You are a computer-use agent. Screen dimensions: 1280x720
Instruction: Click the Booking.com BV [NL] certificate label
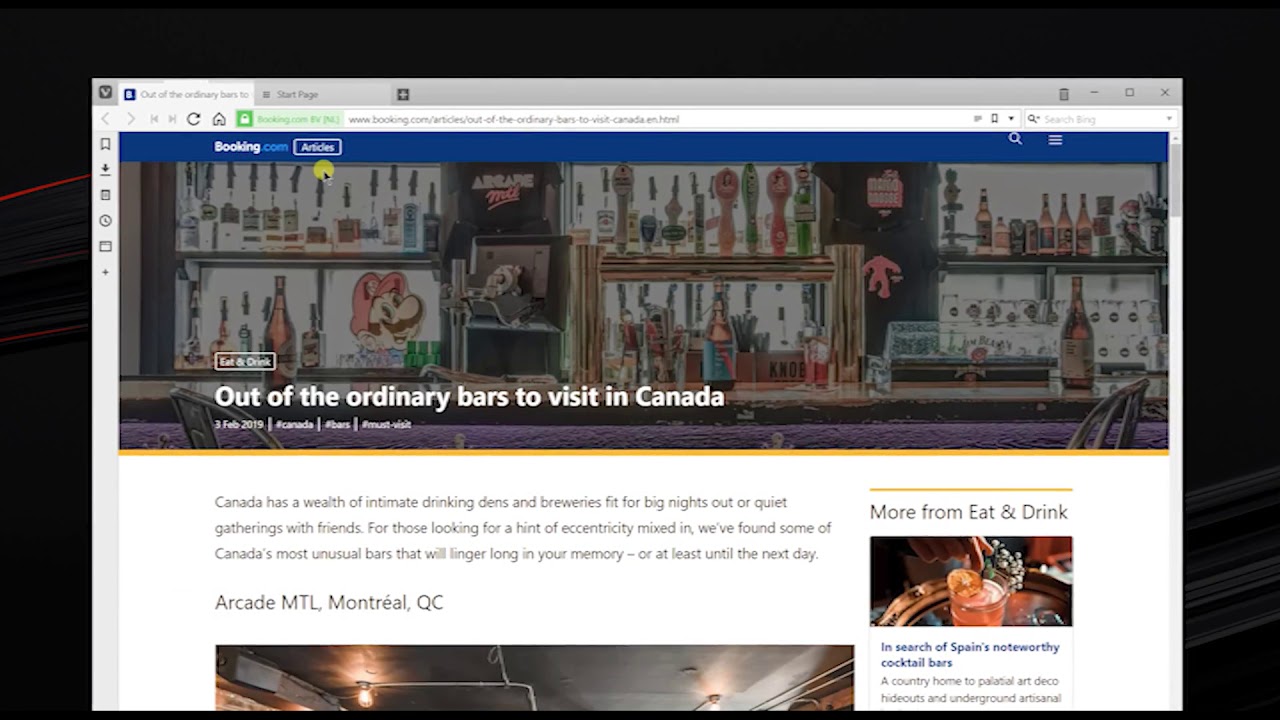(x=298, y=119)
